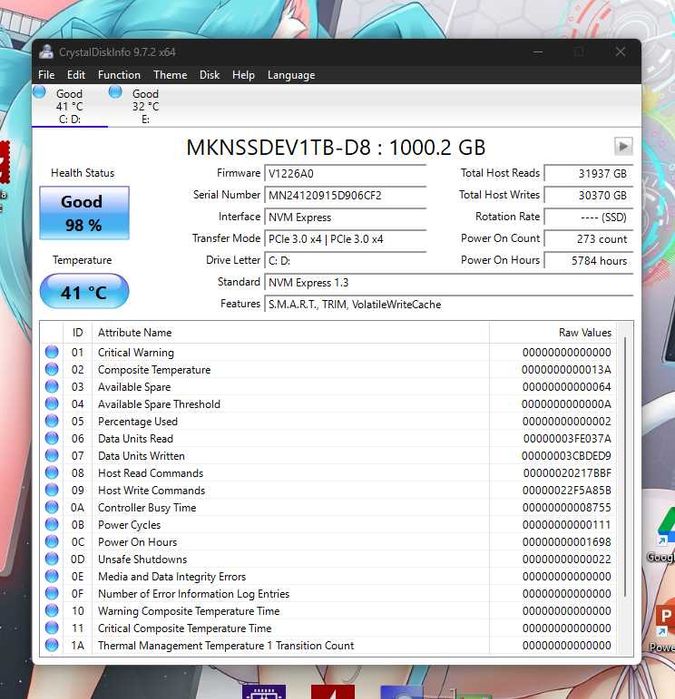Click the blue status orb for Composite Temperature
Image resolution: width=675 pixels, height=699 pixels.
pyautogui.click(x=52, y=369)
